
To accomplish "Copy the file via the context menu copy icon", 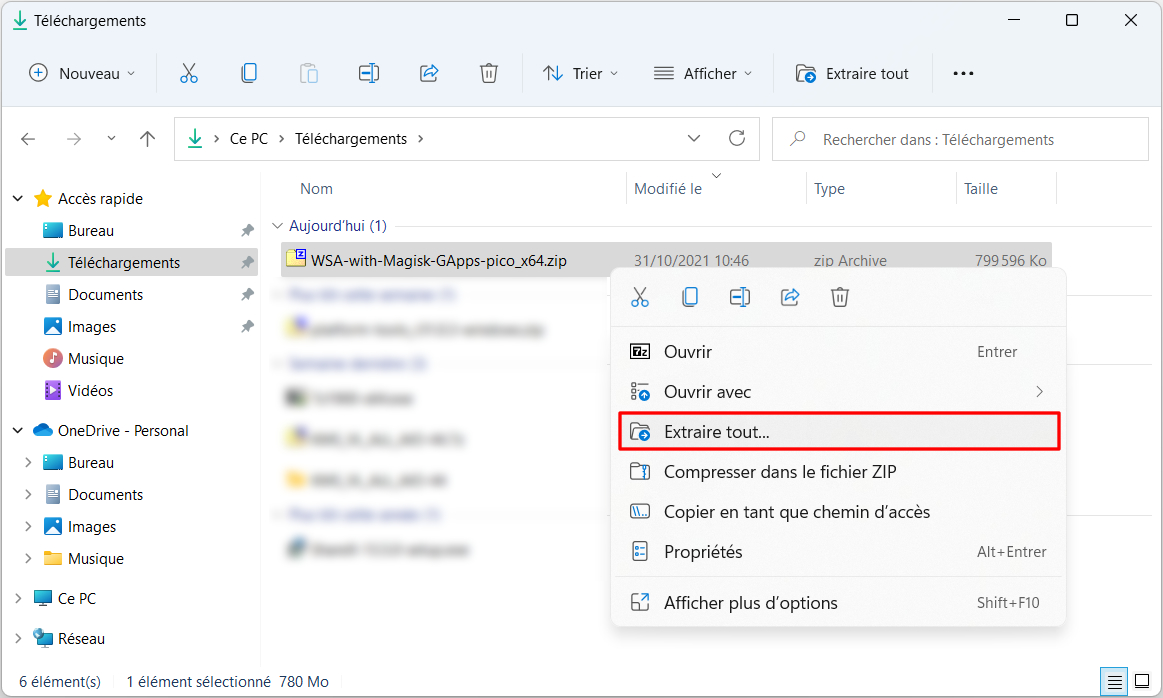I will pos(690,297).
